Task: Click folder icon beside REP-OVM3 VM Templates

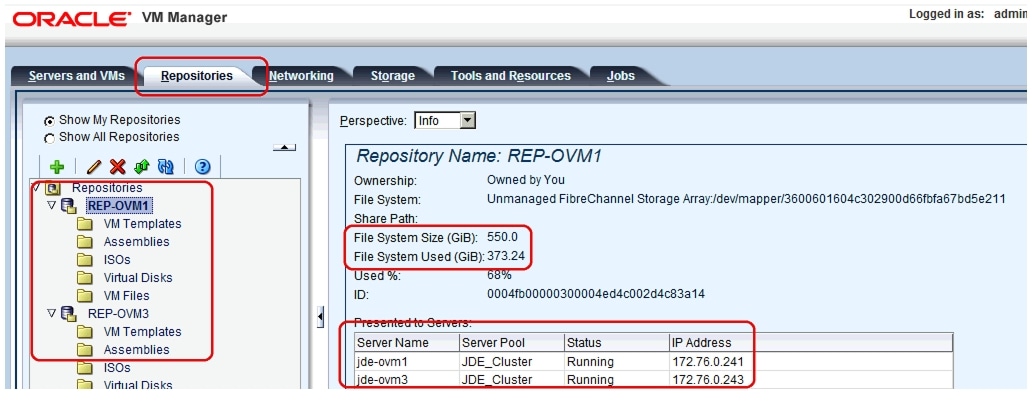Action: tap(84, 332)
